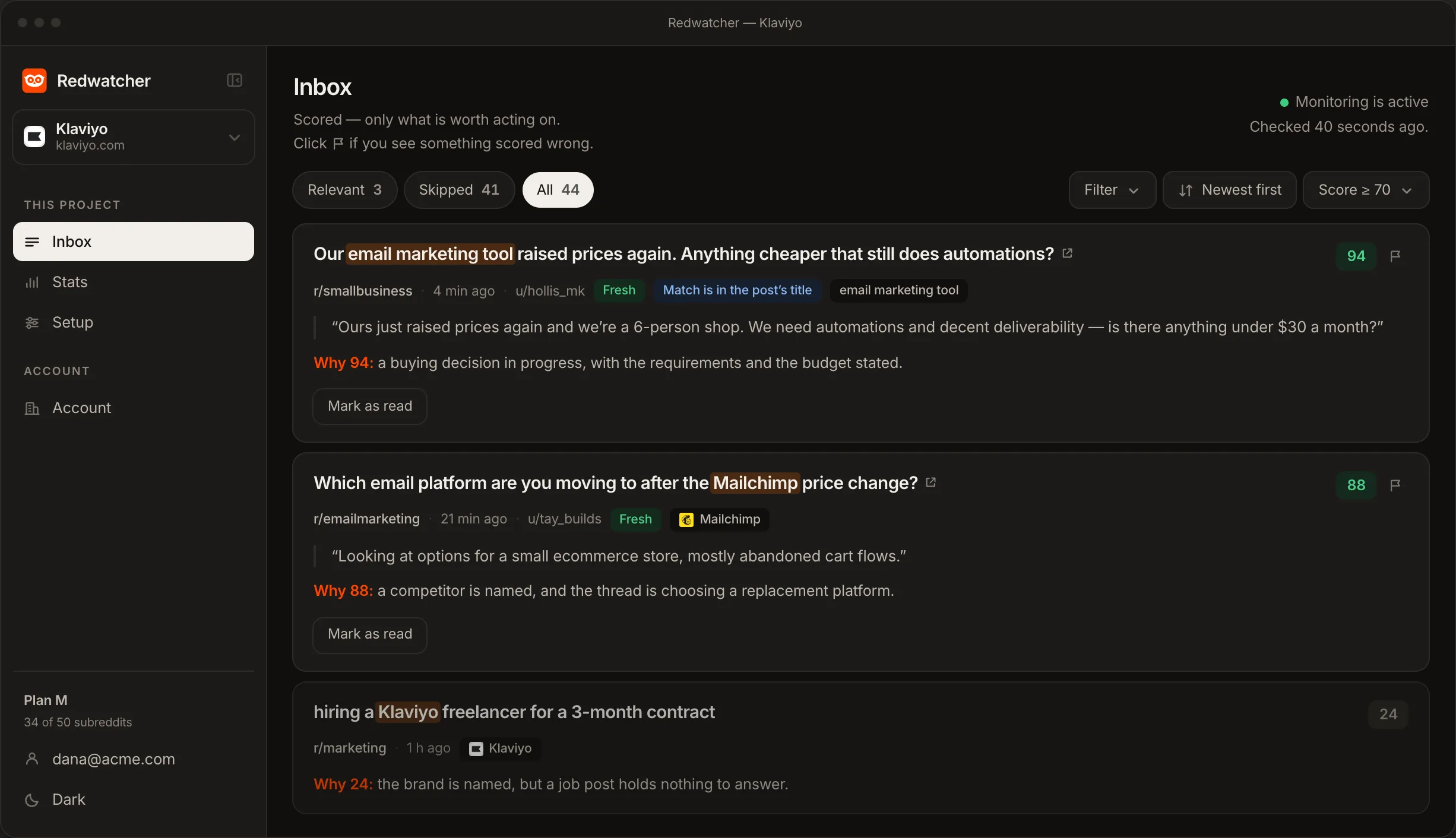This screenshot has height=838, width=1456.
Task: Click the Klaviyo project logo icon
Action: coord(34,137)
